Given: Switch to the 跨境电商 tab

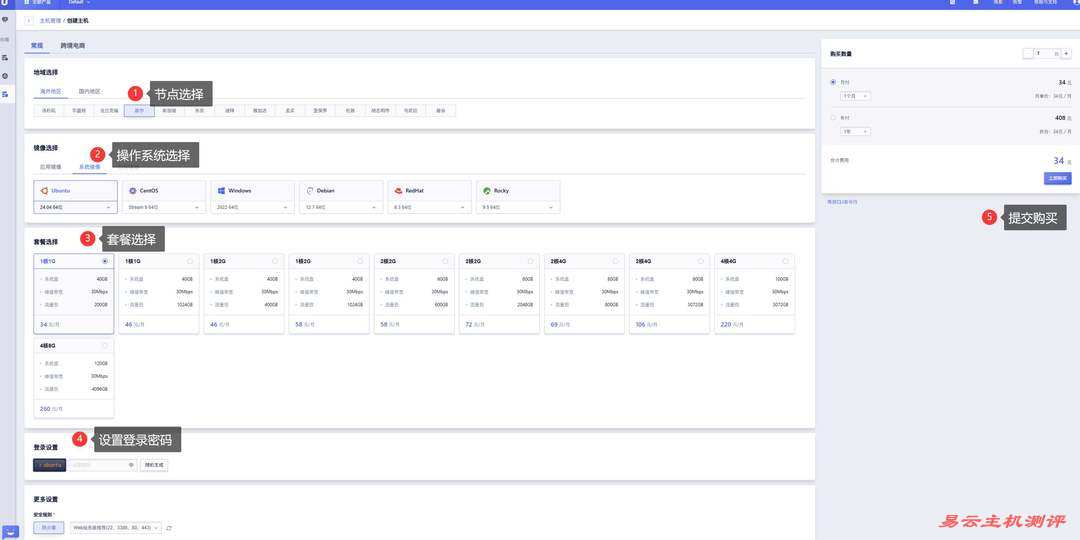Looking at the screenshot, I should pos(72,46).
